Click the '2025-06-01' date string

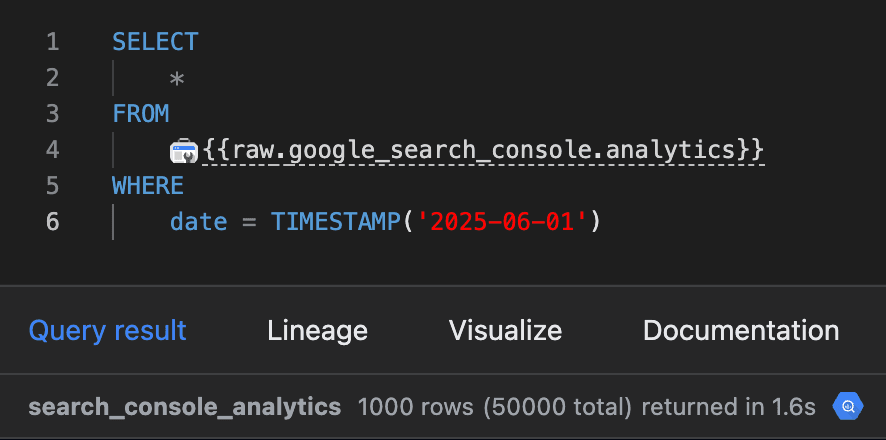502,222
